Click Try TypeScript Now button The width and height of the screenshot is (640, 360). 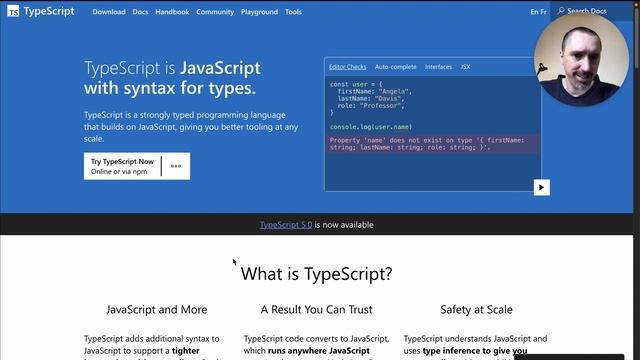tap(122, 166)
